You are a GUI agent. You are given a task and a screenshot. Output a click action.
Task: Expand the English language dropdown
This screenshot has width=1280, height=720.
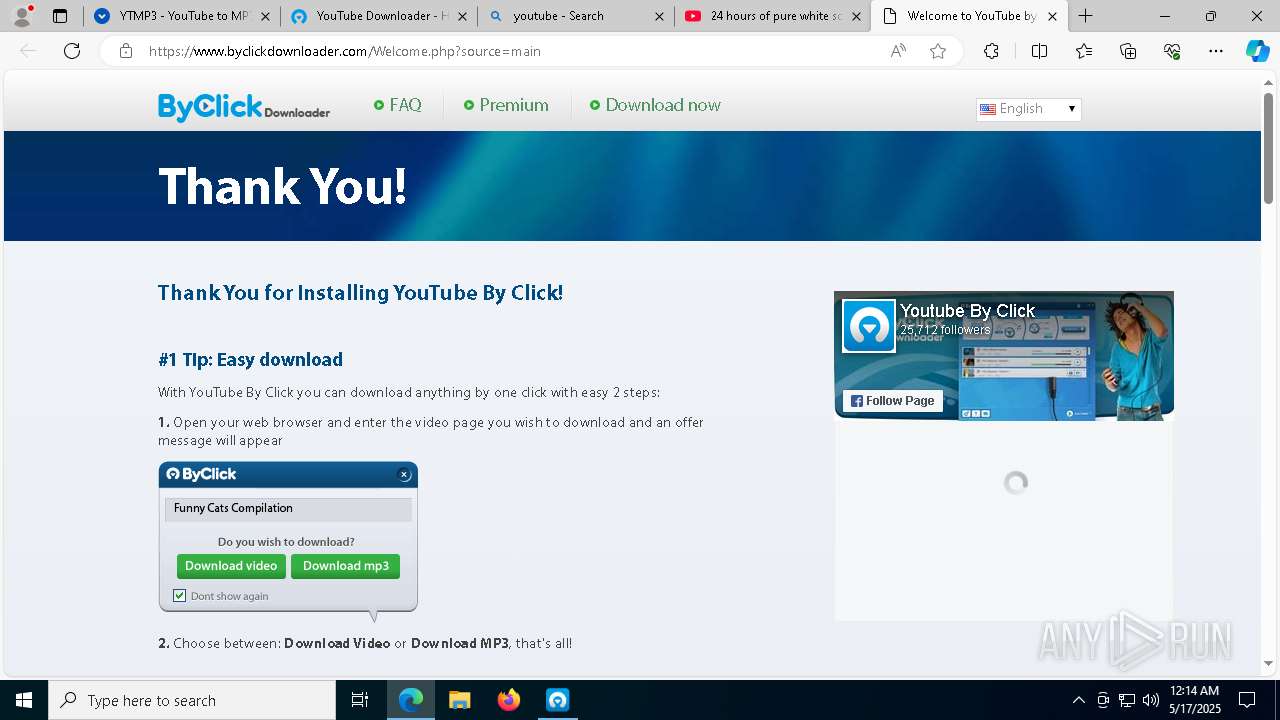1028,109
